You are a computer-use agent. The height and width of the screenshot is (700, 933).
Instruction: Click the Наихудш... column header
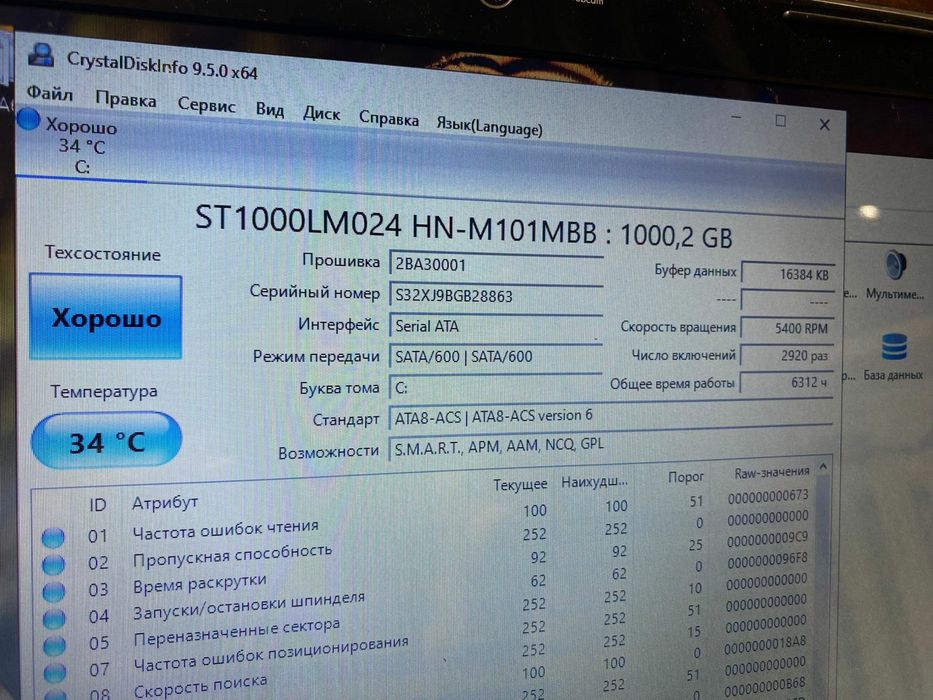point(594,482)
